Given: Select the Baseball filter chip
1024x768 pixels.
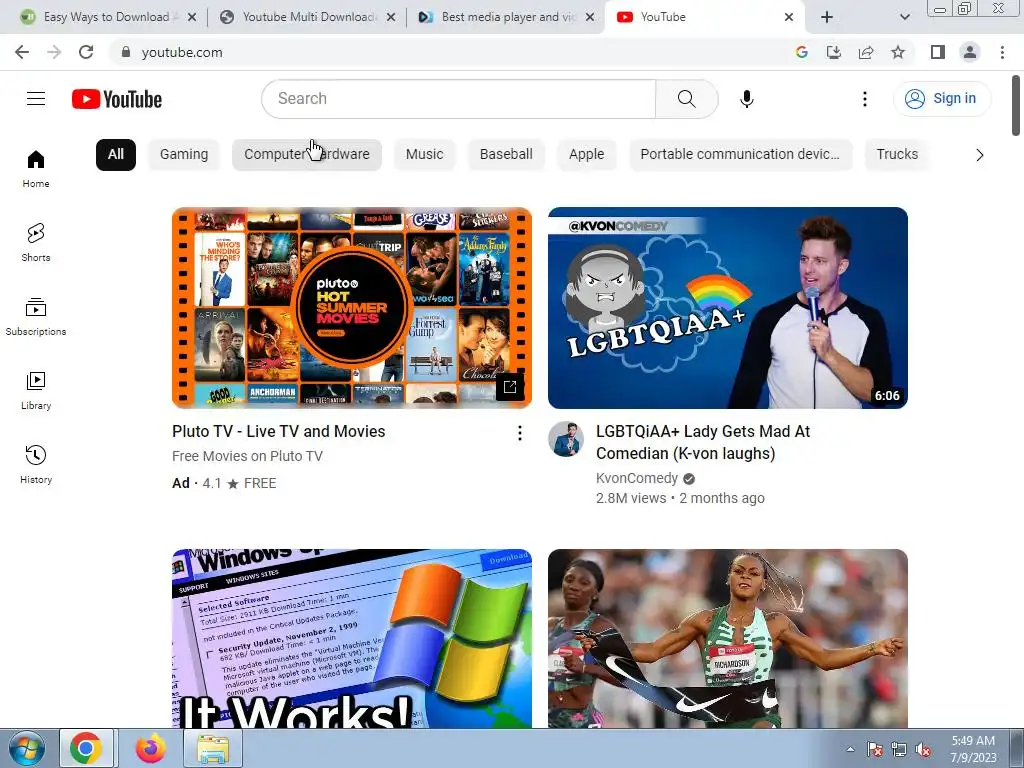Looking at the screenshot, I should 506,155.
